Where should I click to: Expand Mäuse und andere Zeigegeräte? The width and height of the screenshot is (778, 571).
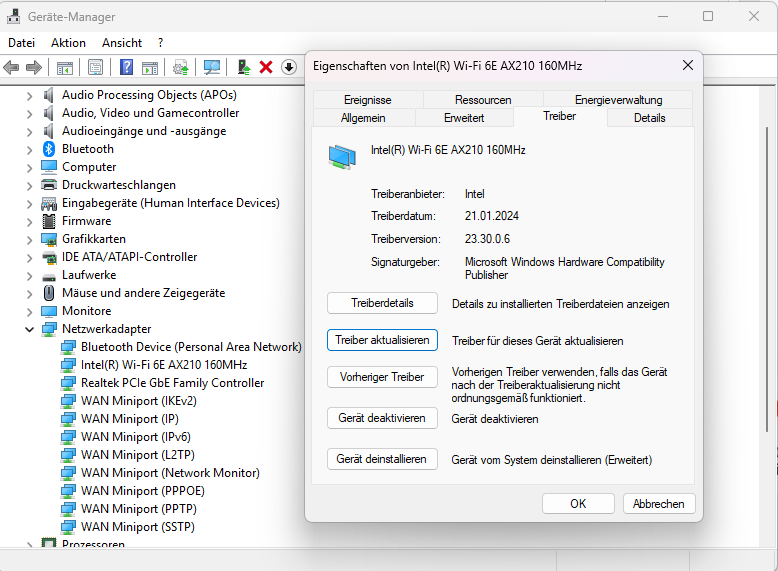tap(29, 294)
